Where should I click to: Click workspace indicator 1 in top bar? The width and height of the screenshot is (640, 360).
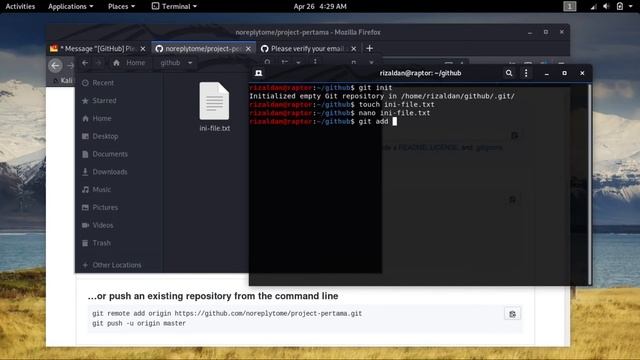pos(569,6)
